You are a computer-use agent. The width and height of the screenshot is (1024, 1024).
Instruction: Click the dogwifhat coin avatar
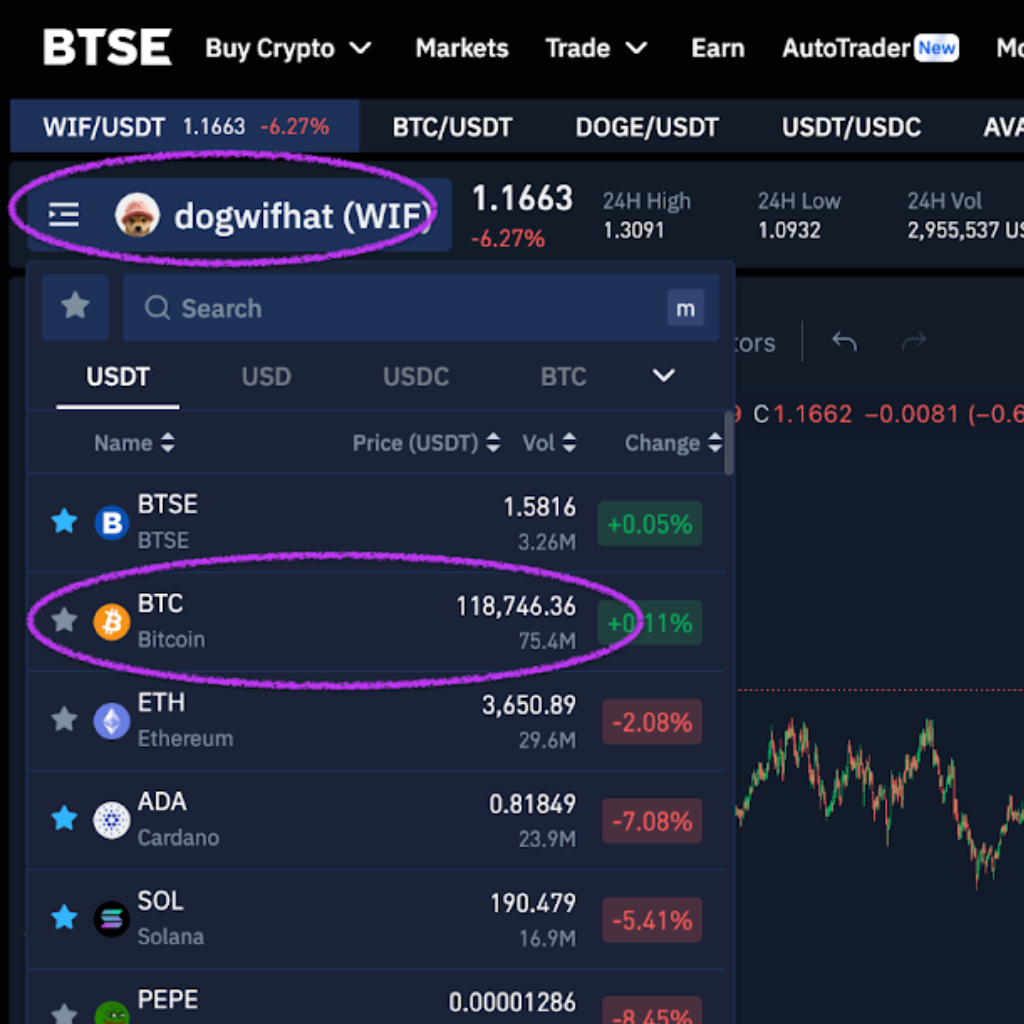tap(137, 215)
